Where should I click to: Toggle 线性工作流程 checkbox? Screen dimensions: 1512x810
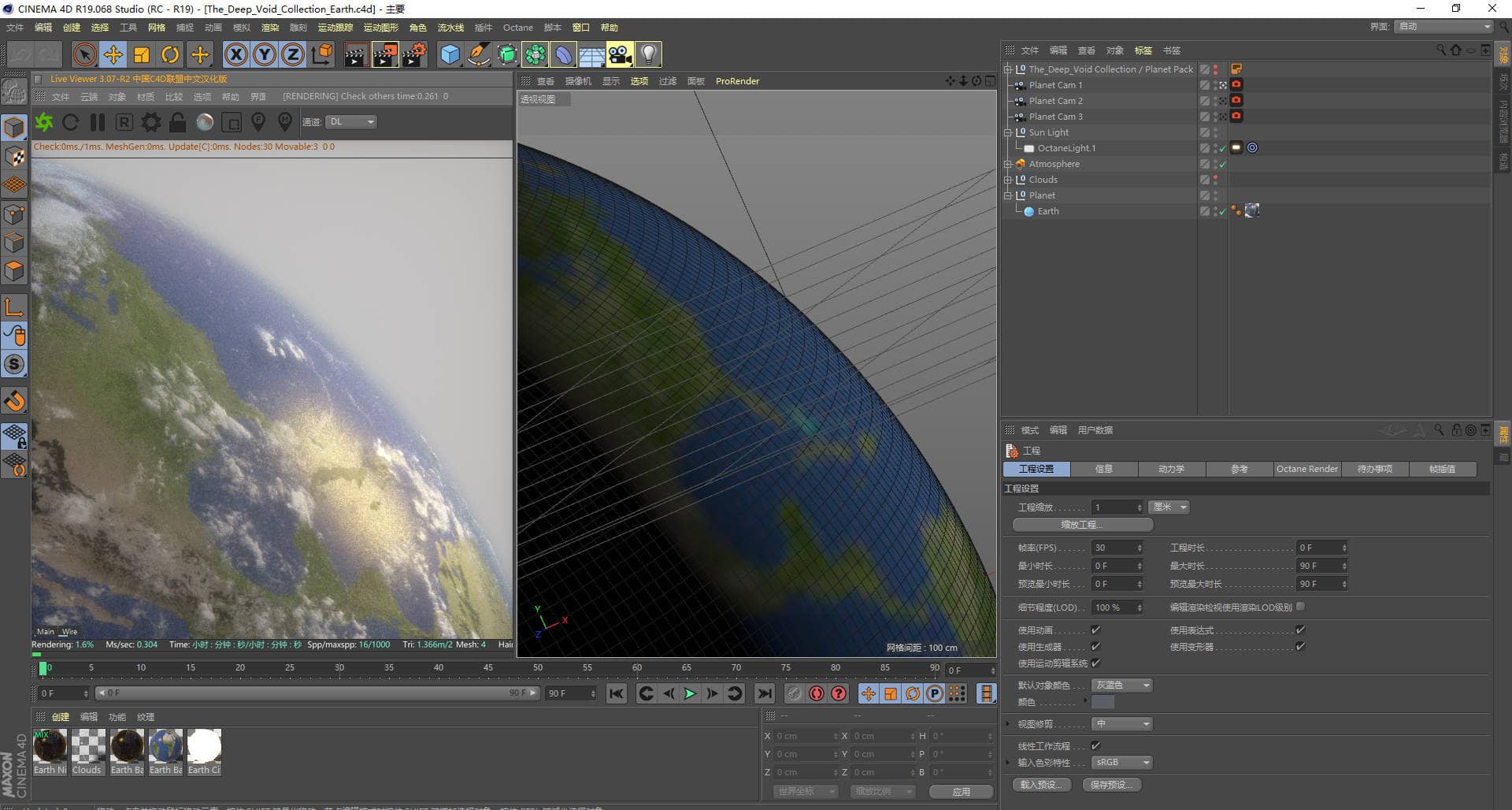(1095, 745)
